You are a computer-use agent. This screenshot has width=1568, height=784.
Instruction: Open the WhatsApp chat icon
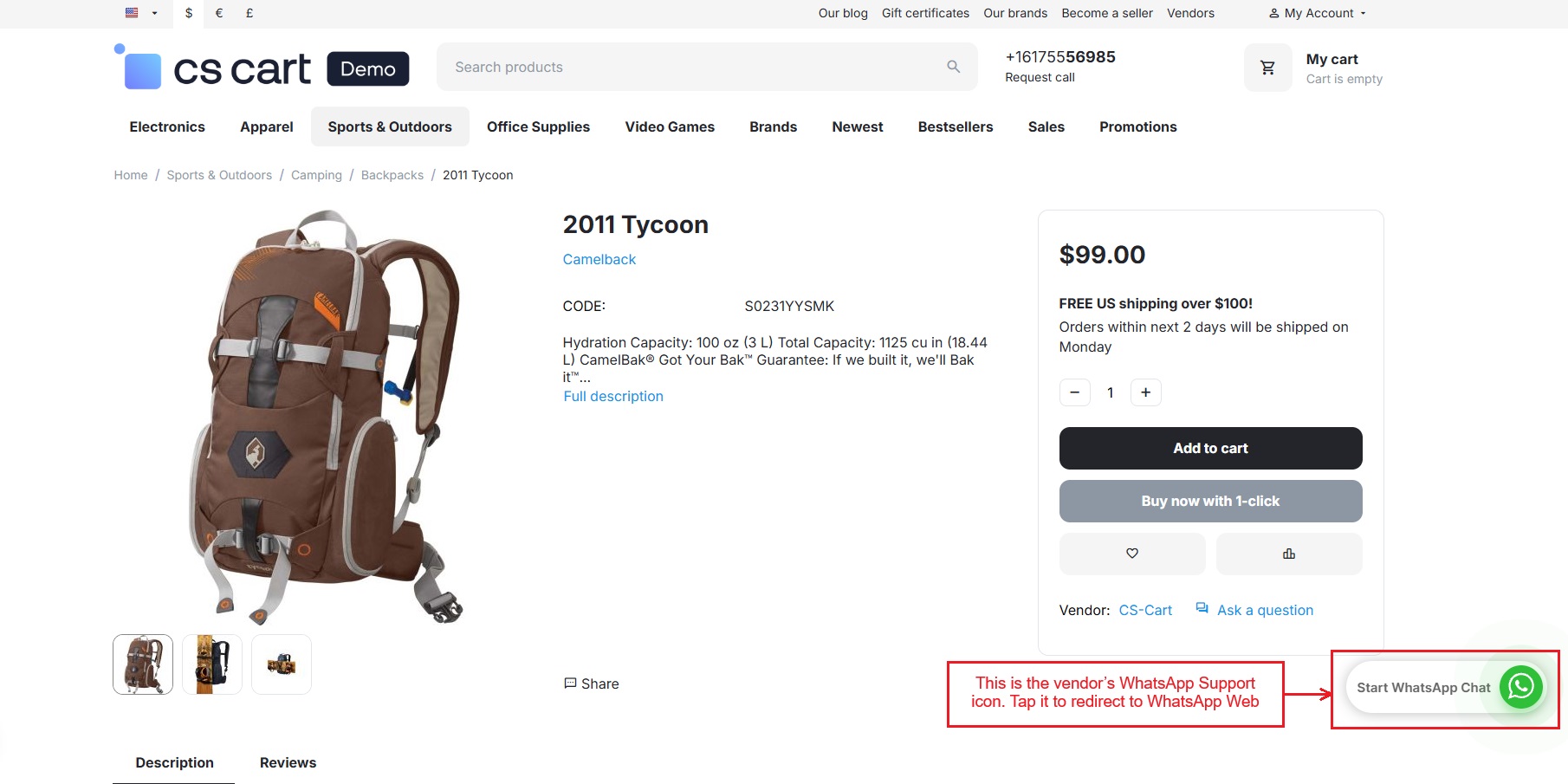[x=1520, y=687]
